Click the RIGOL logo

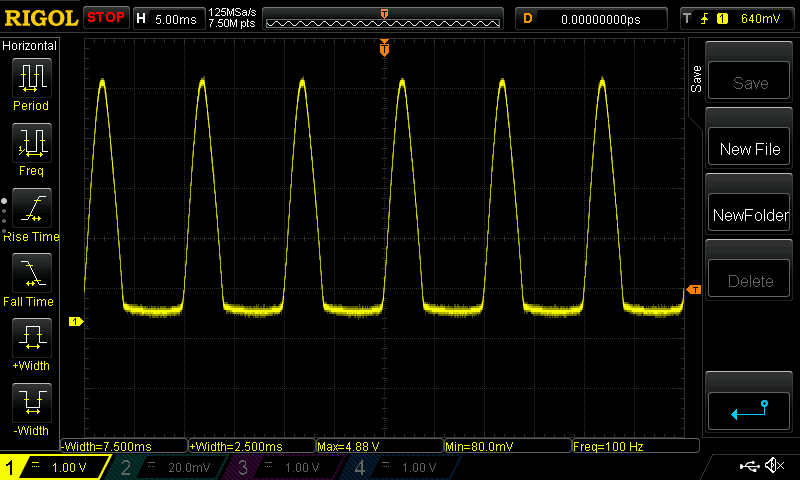click(41, 18)
